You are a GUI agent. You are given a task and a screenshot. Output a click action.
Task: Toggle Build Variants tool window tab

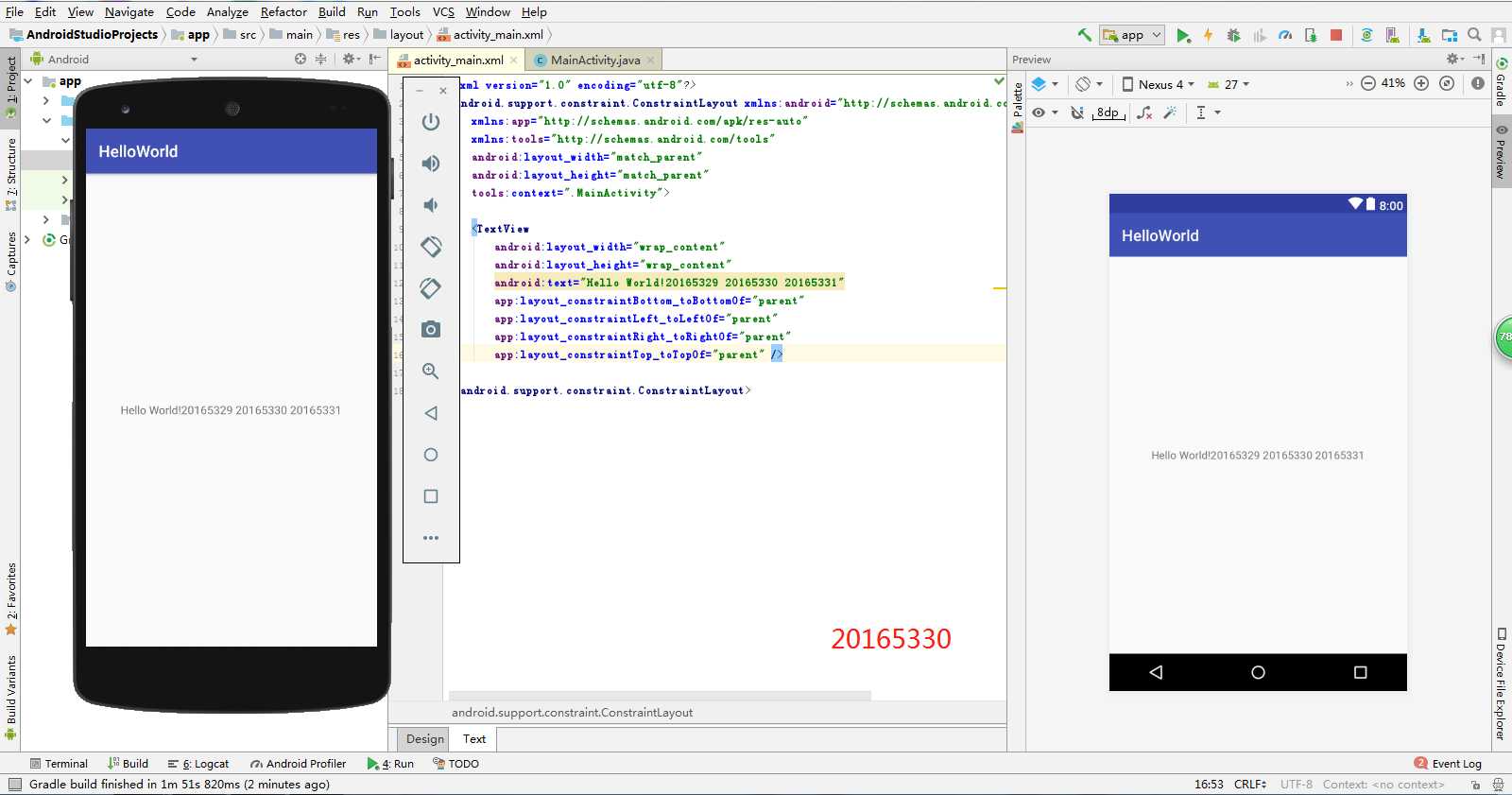[10, 697]
